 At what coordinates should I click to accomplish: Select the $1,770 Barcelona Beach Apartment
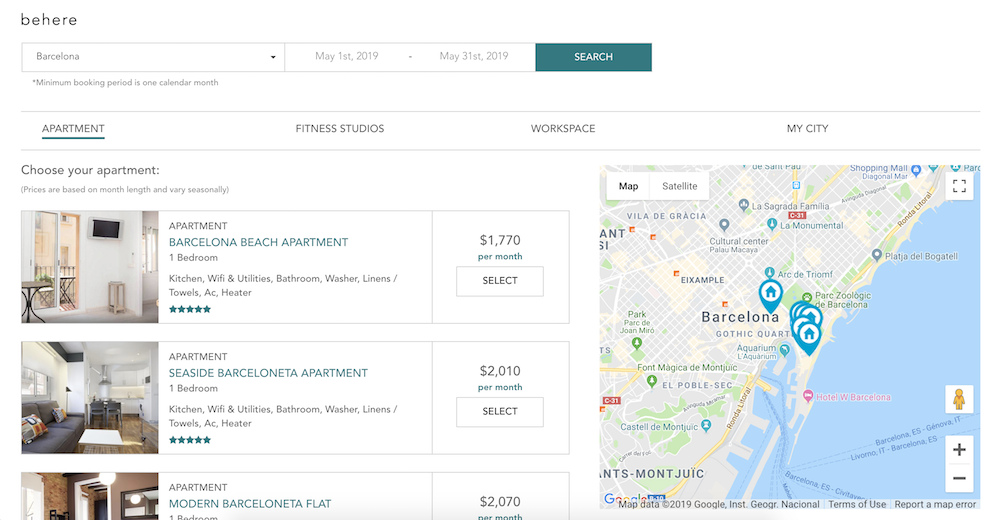point(500,281)
